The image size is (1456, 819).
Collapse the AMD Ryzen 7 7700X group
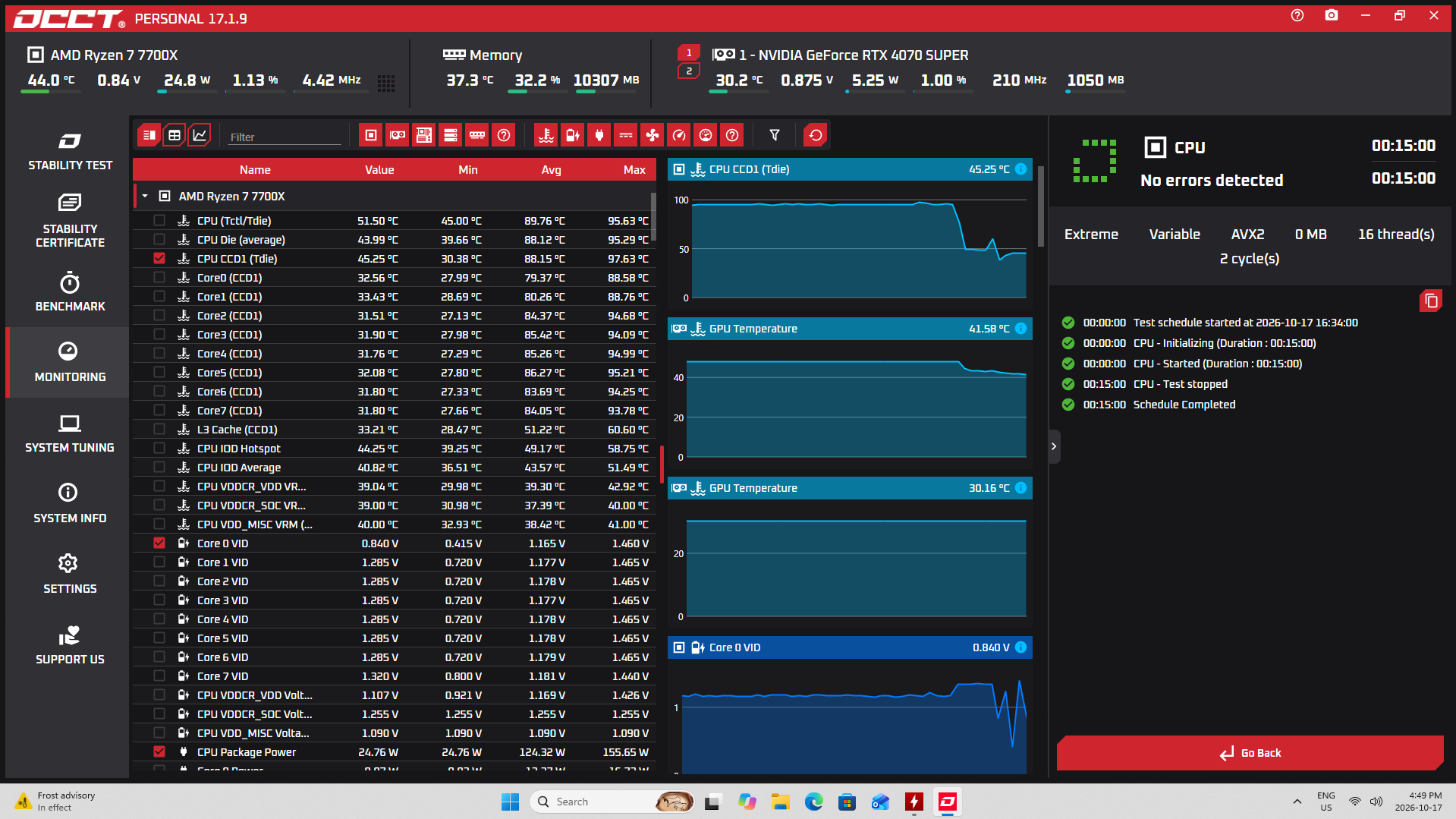point(145,196)
